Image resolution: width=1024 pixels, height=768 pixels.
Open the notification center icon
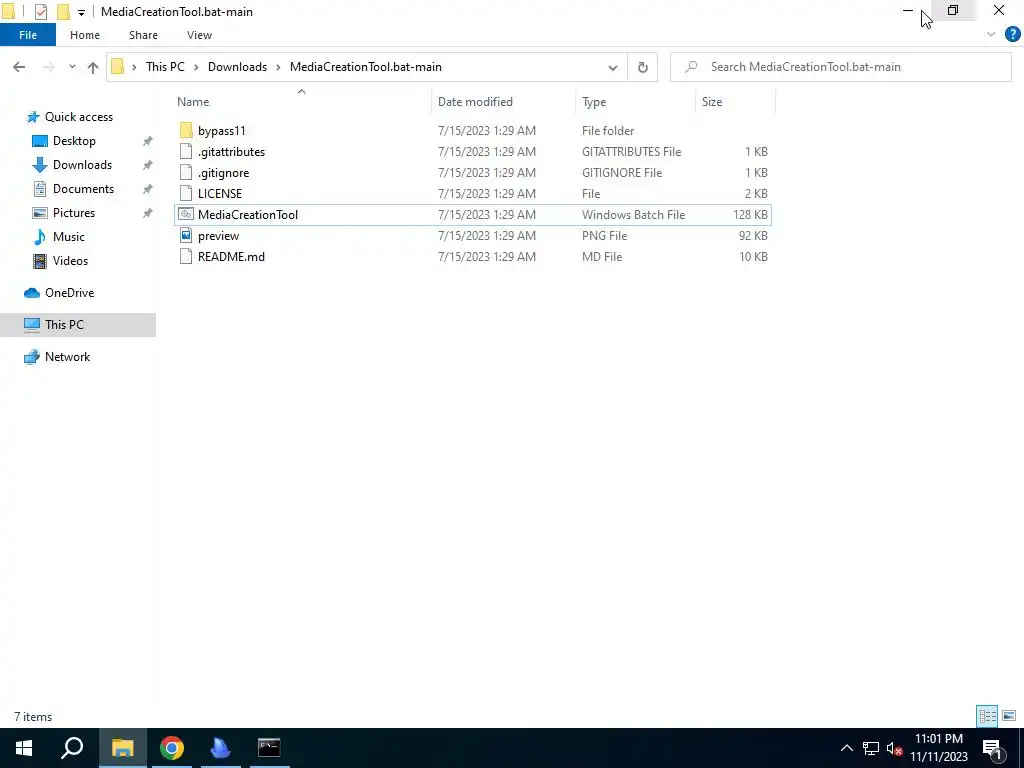coord(993,748)
